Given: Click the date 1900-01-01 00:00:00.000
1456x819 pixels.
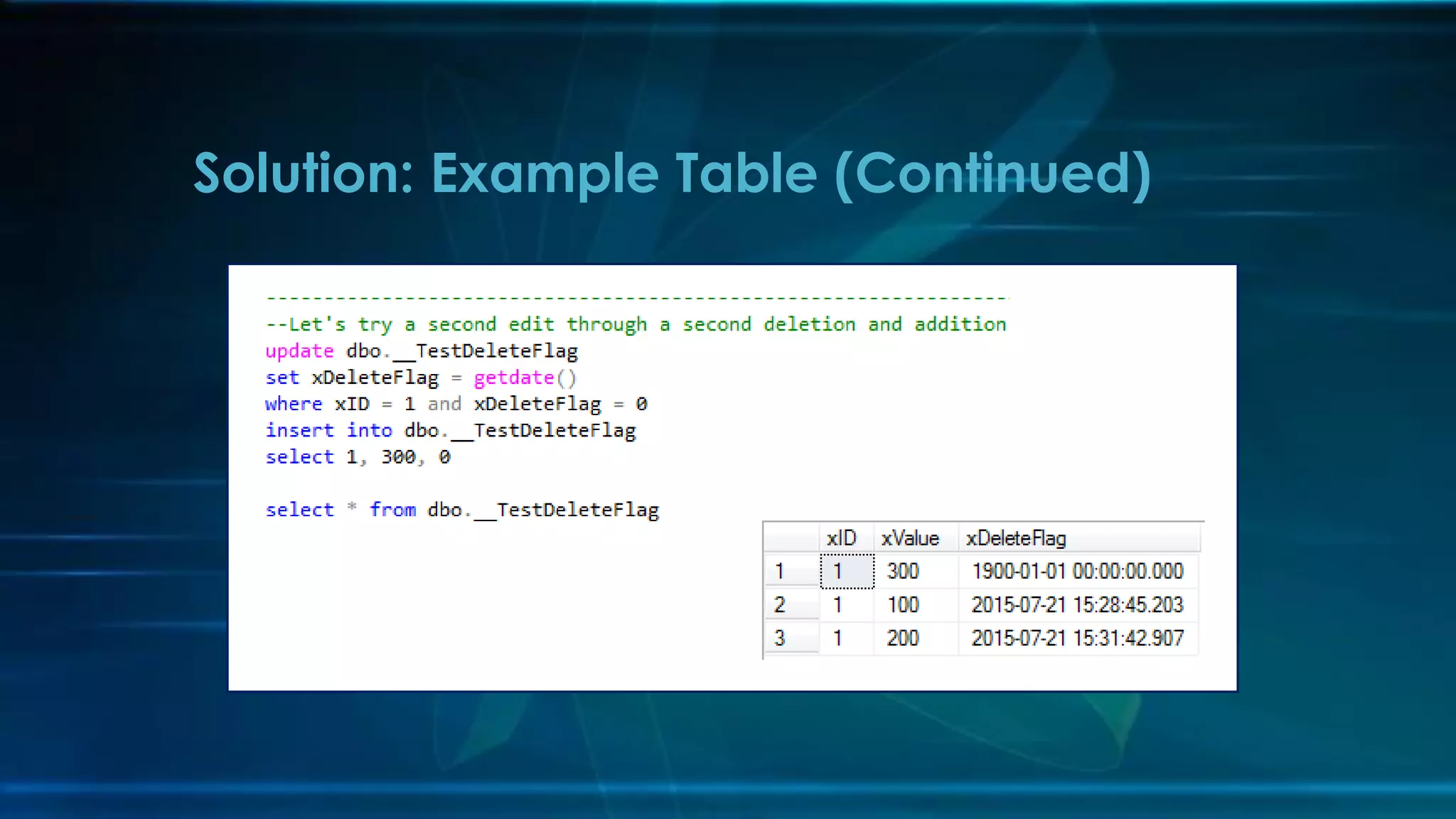Looking at the screenshot, I should [1077, 571].
